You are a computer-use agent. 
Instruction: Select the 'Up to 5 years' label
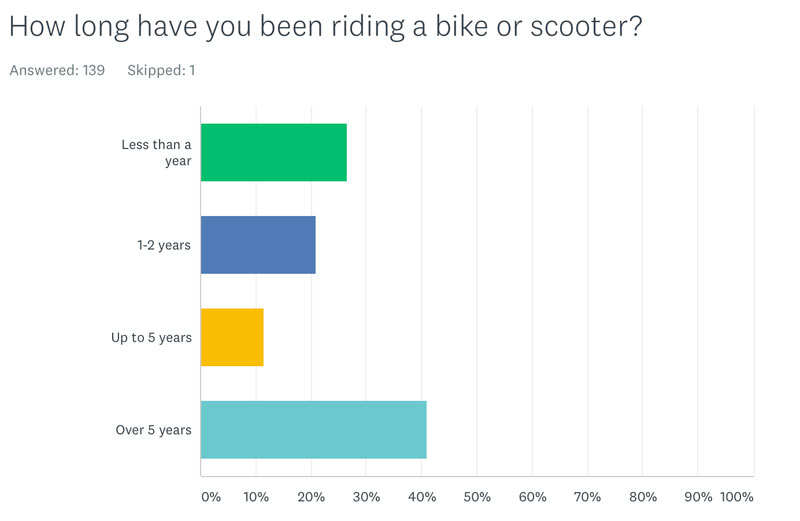(152, 338)
